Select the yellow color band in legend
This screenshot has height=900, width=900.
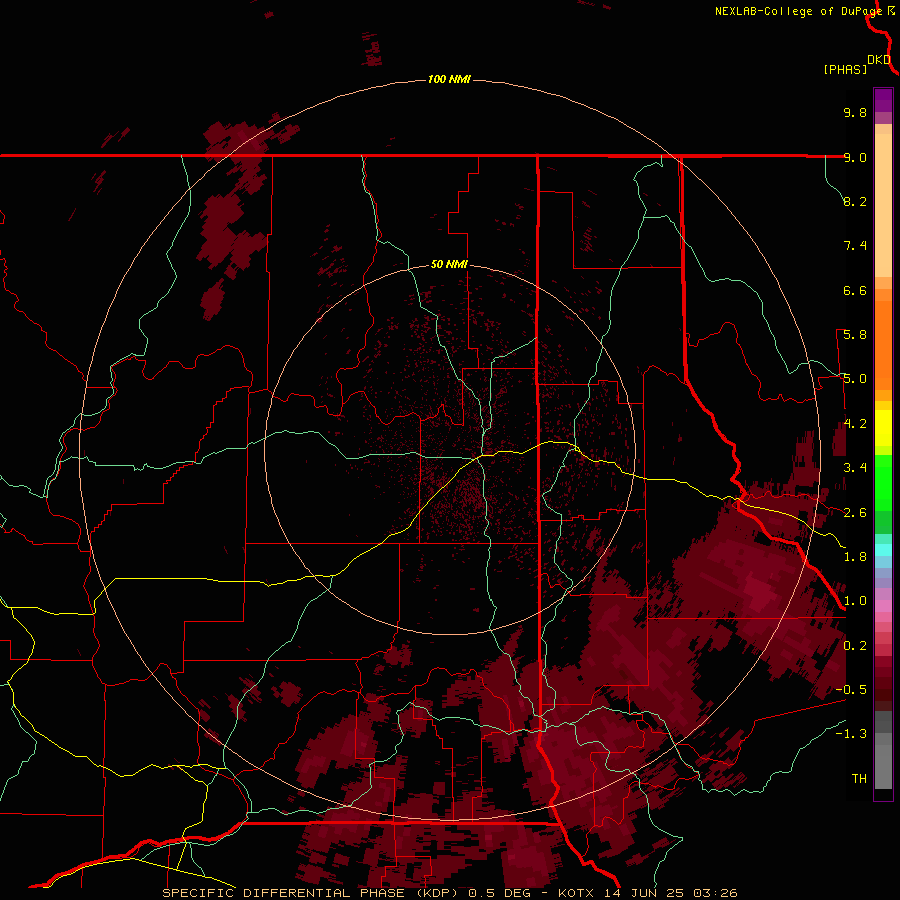click(x=883, y=428)
